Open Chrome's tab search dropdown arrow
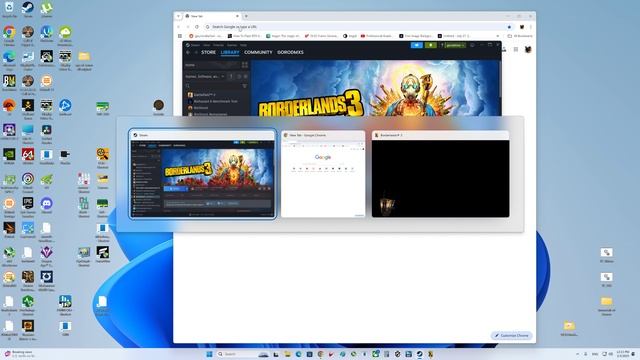The image size is (640, 360). tap(178, 16)
